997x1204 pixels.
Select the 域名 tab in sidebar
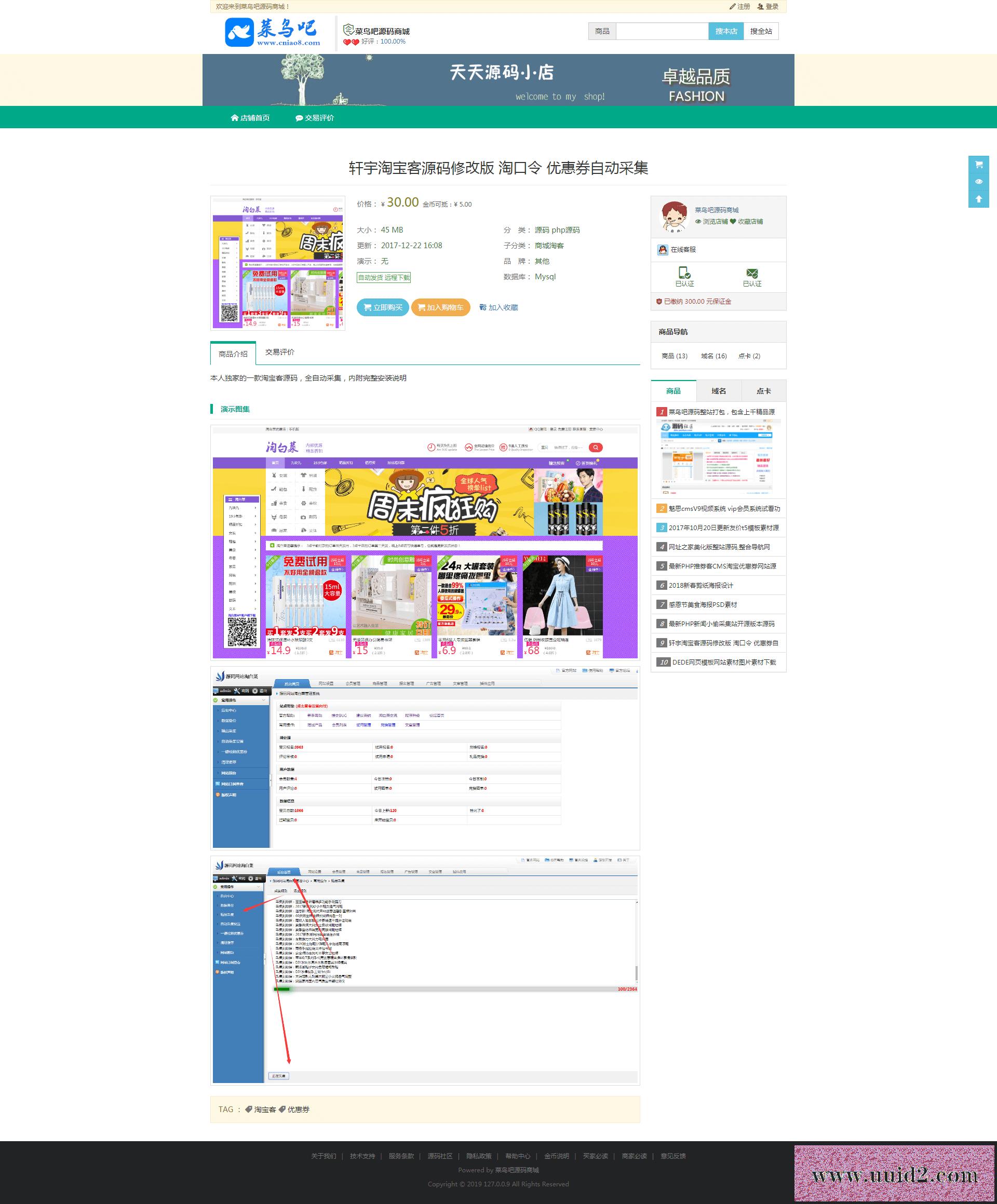pyautogui.click(x=718, y=391)
